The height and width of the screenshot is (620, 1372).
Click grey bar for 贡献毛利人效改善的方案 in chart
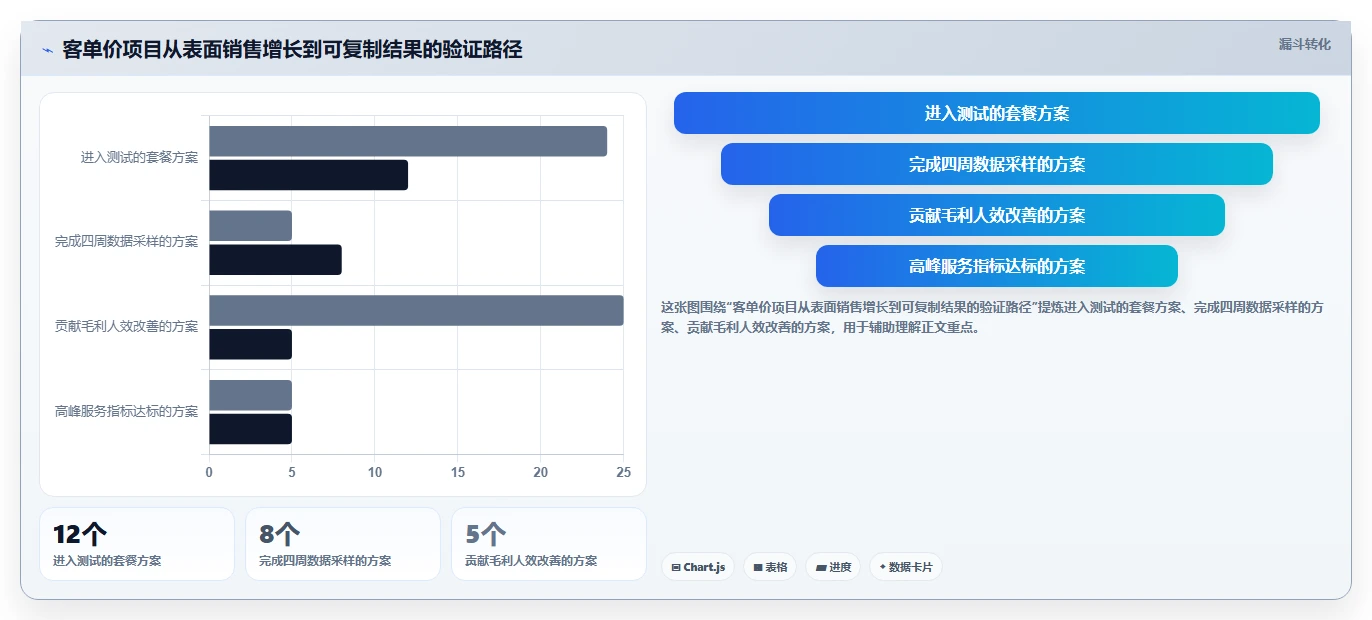pos(416,310)
